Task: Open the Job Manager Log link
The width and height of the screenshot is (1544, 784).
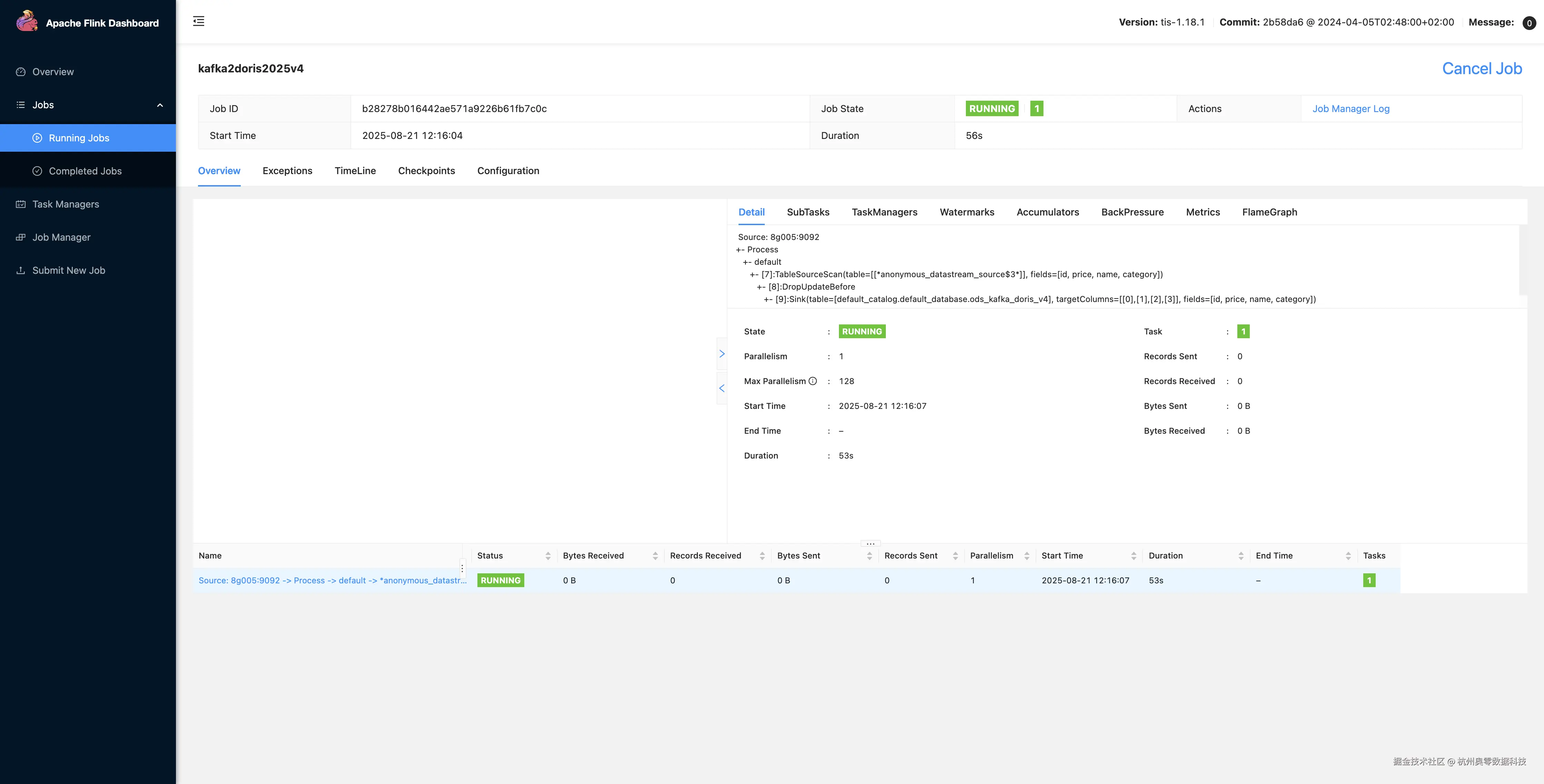Action: point(1350,108)
